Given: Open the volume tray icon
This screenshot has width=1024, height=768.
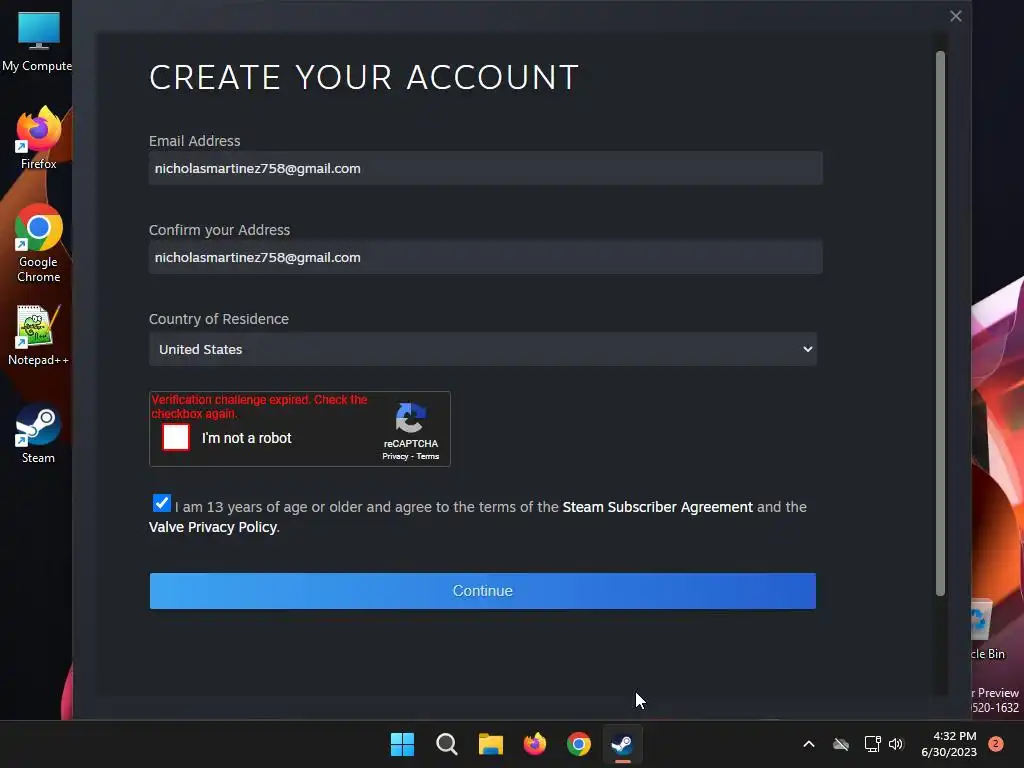Looking at the screenshot, I should point(896,744).
